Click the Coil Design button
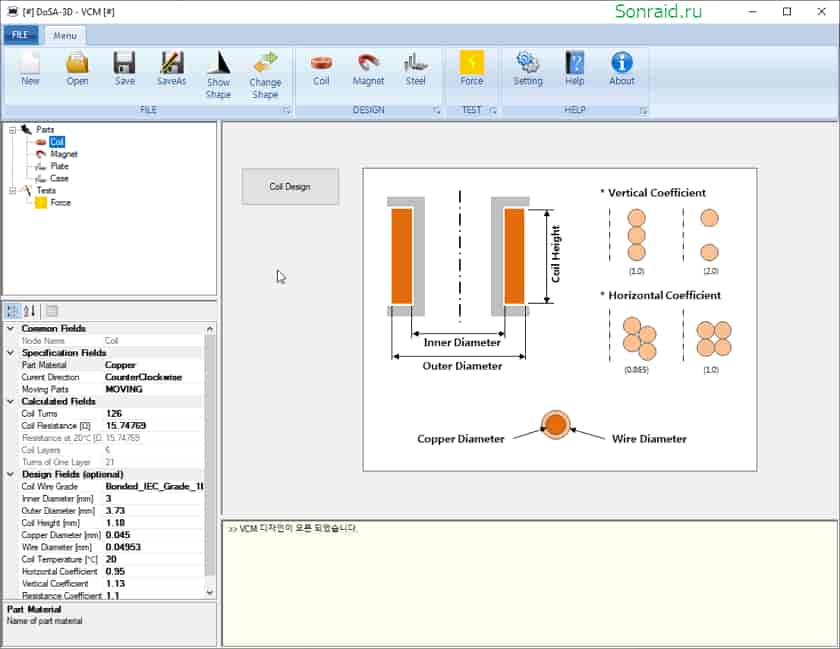This screenshot has height=649, width=840. pyautogui.click(x=290, y=187)
